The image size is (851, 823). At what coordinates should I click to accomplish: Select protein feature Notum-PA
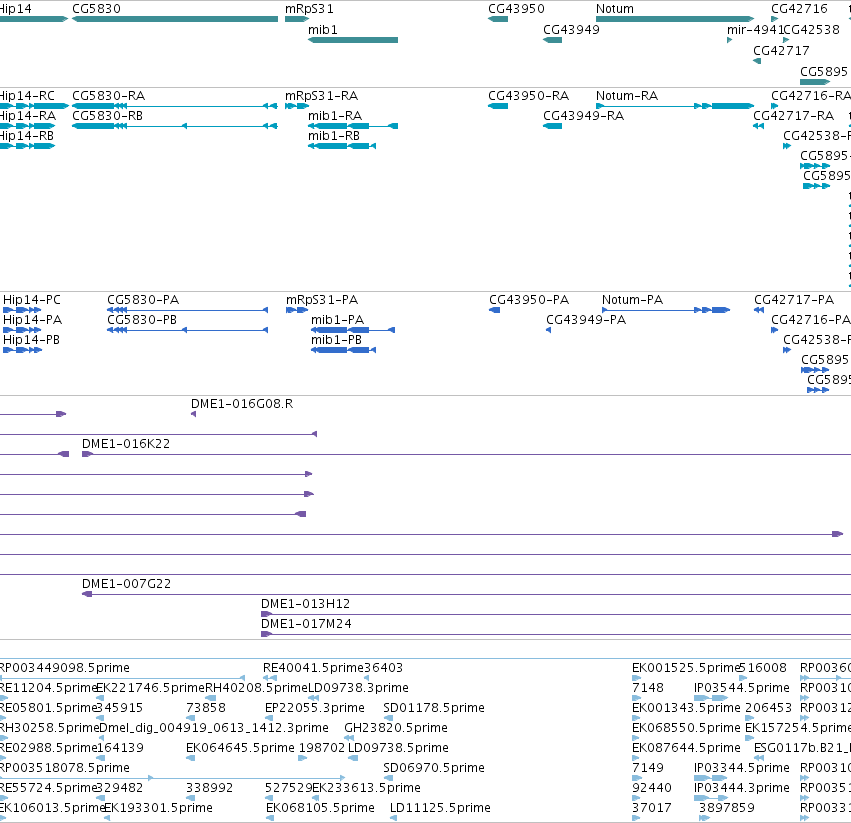(x=666, y=310)
